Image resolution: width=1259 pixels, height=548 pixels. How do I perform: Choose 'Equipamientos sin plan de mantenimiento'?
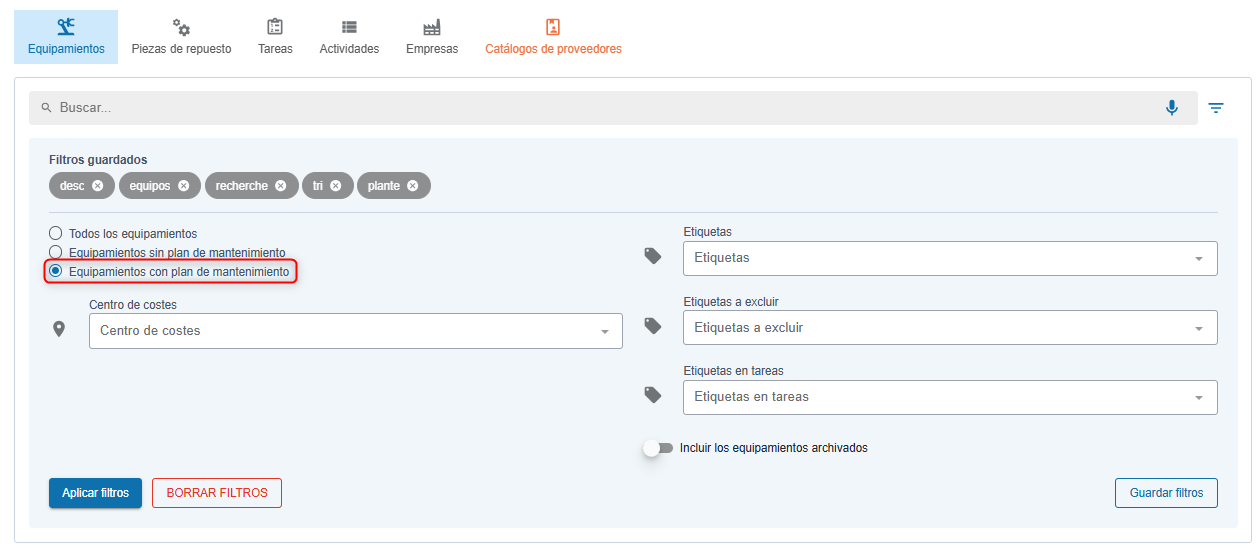tap(56, 253)
